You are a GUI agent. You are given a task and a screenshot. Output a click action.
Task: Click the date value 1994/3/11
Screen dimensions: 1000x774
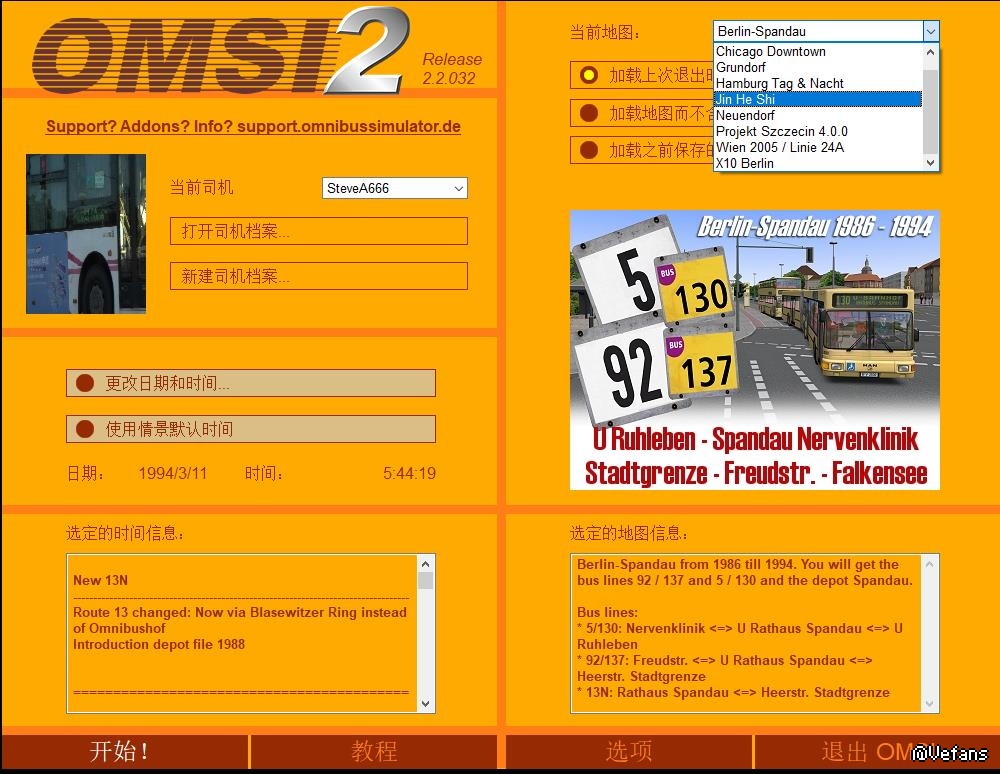pyautogui.click(x=173, y=473)
